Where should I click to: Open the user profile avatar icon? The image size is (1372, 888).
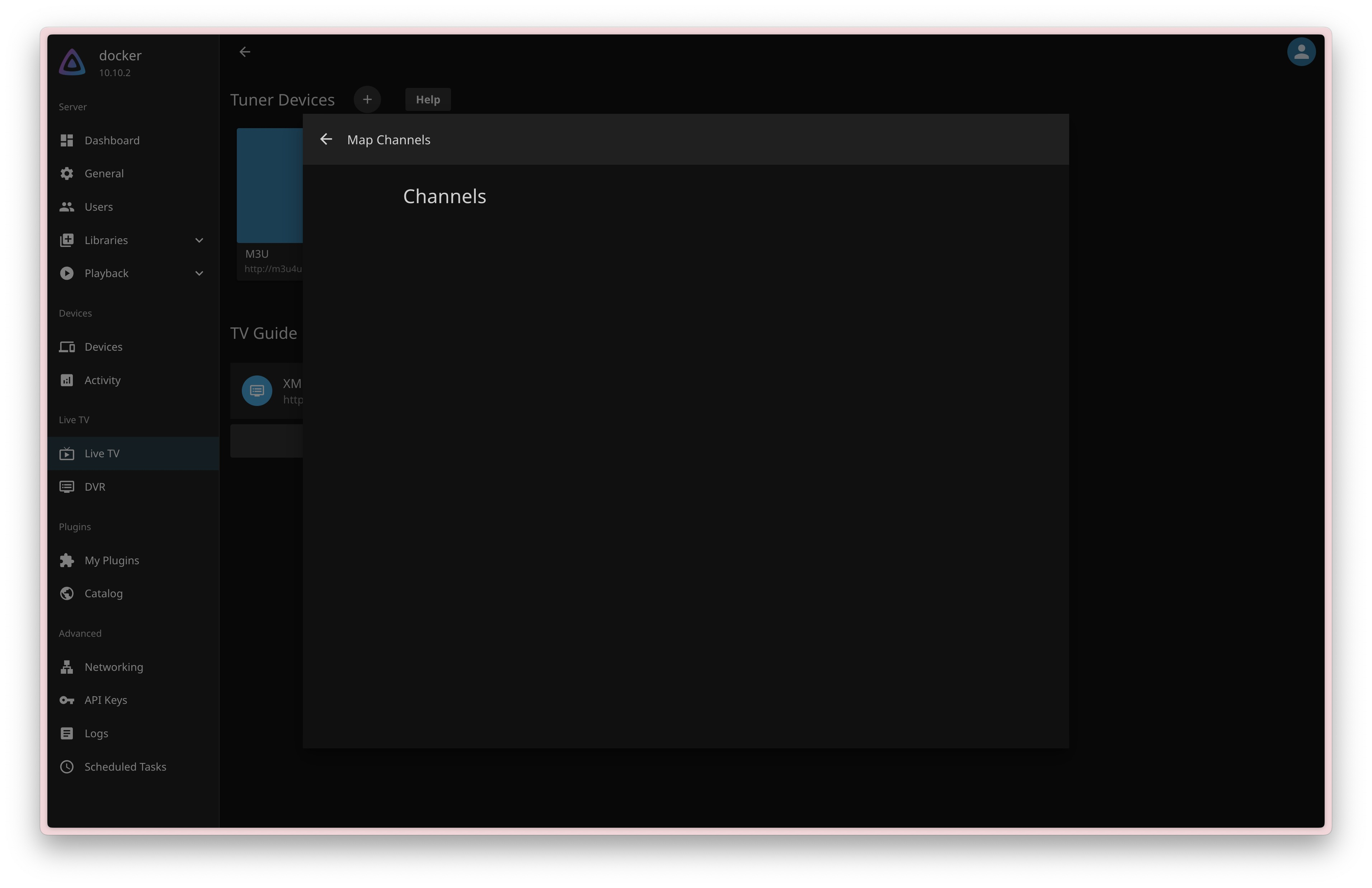[1300, 52]
